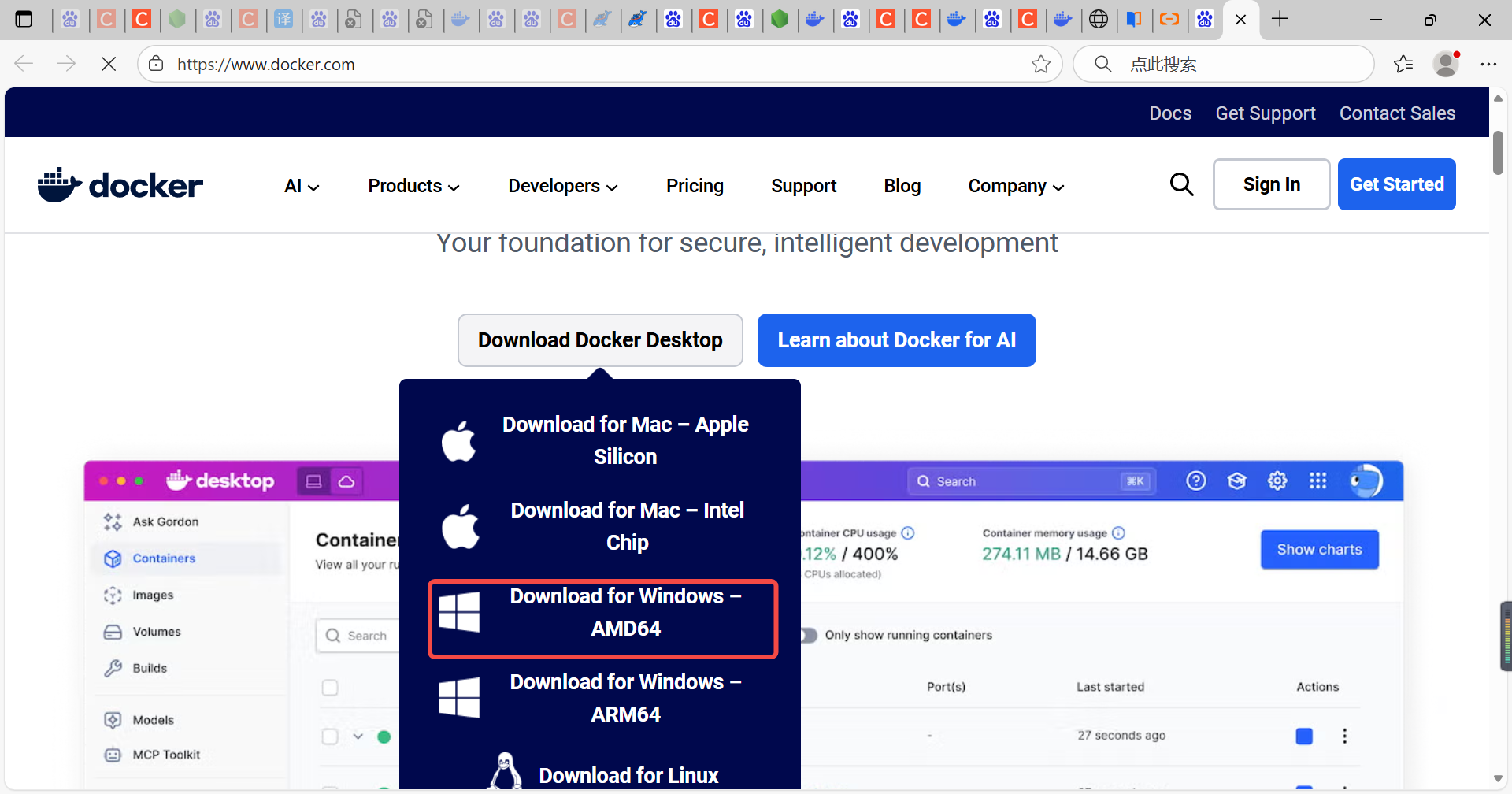The height and width of the screenshot is (794, 1512).
Task: Select Images in Docker Desktop sidebar
Action: [x=153, y=595]
